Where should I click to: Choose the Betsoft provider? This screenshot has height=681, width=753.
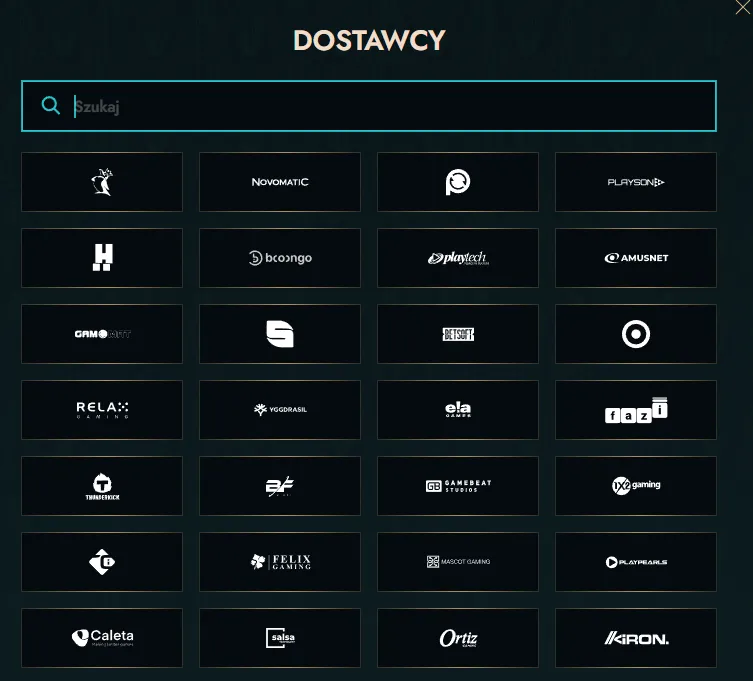click(x=458, y=334)
